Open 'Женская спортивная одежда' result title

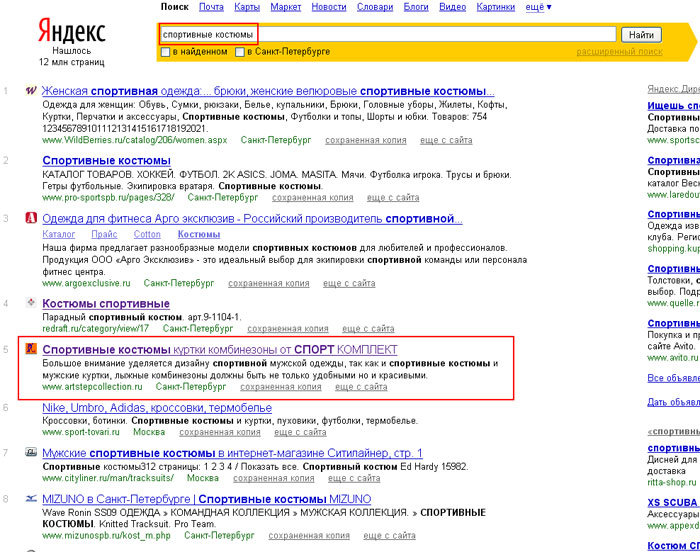268,91
